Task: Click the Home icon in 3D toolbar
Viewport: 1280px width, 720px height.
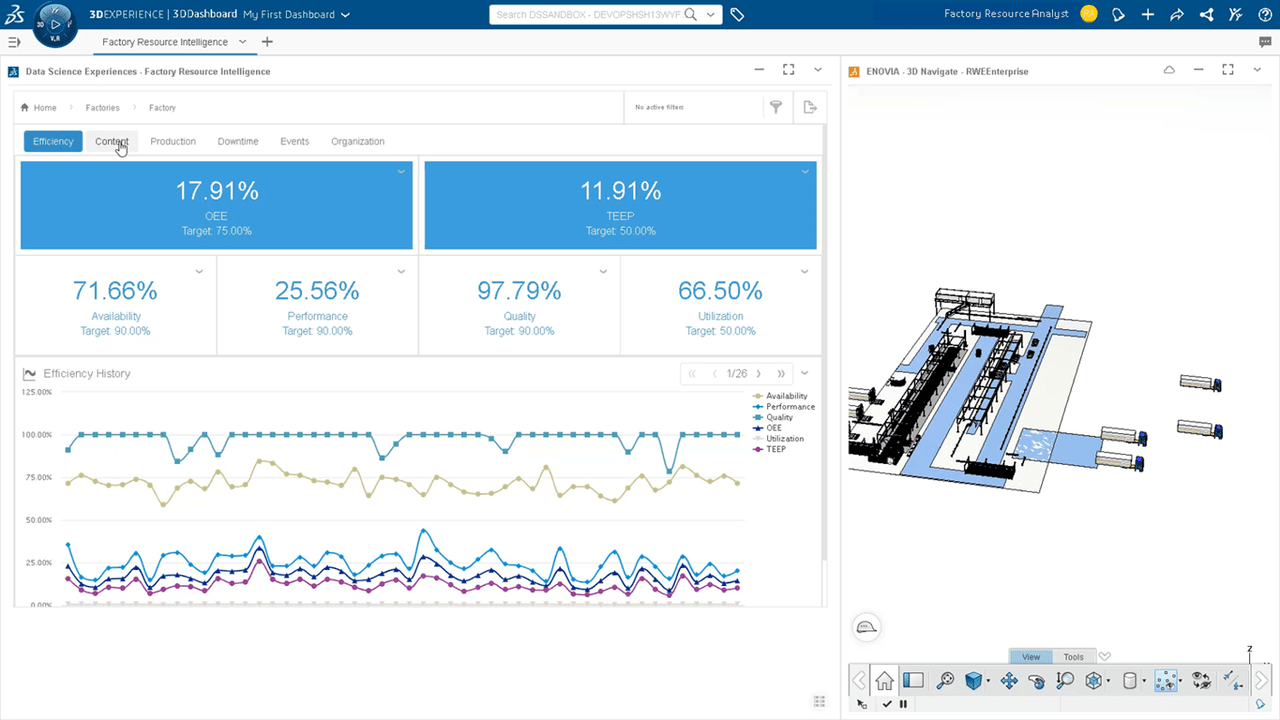Action: click(x=884, y=681)
